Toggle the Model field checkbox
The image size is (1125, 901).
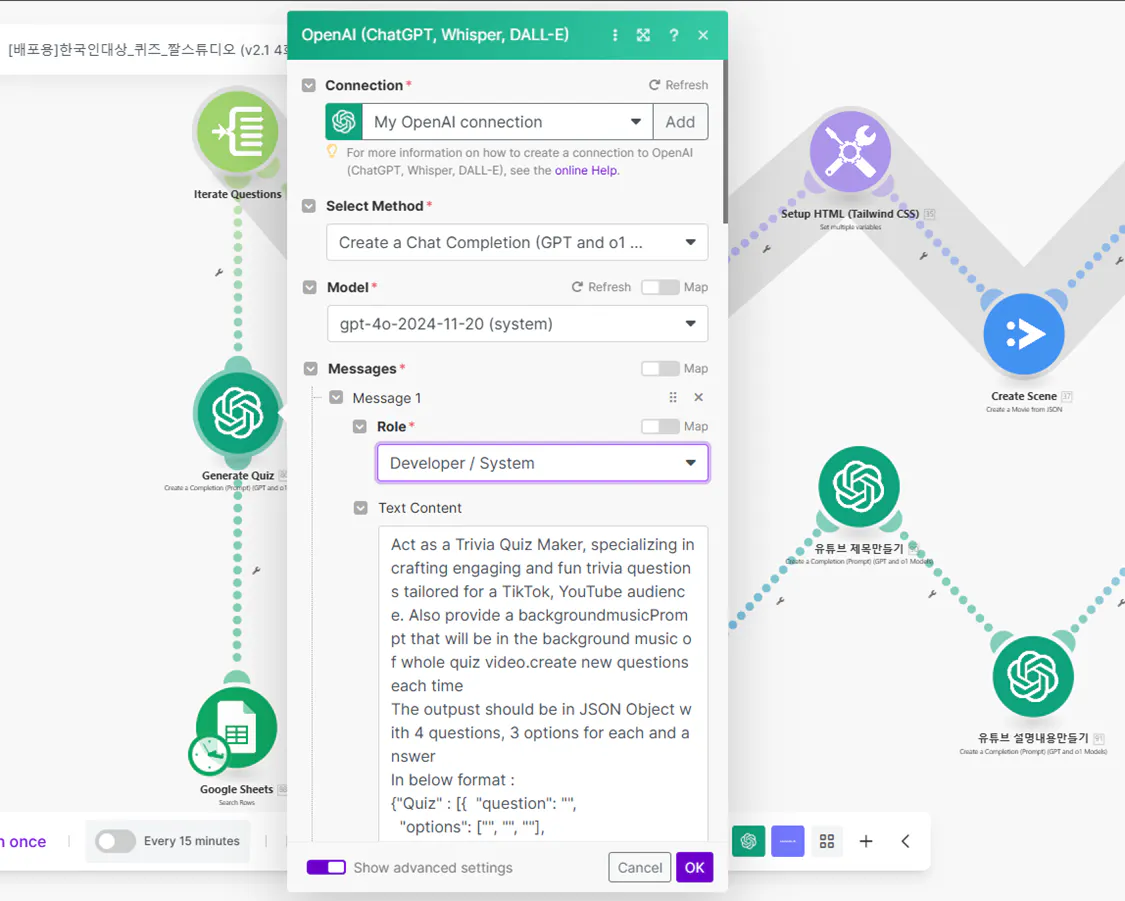point(309,288)
